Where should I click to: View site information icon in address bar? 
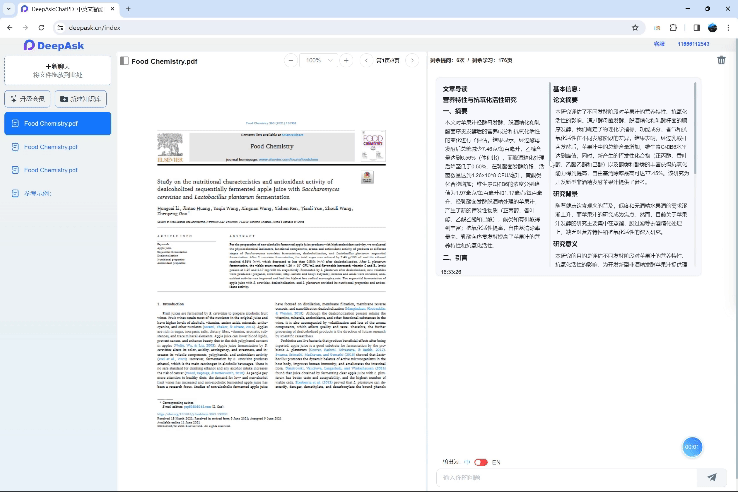coord(60,28)
